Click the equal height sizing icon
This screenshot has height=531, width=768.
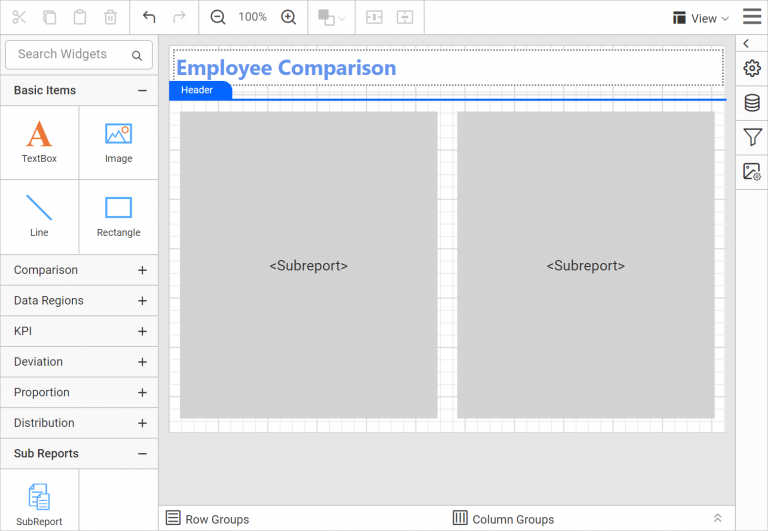point(405,17)
